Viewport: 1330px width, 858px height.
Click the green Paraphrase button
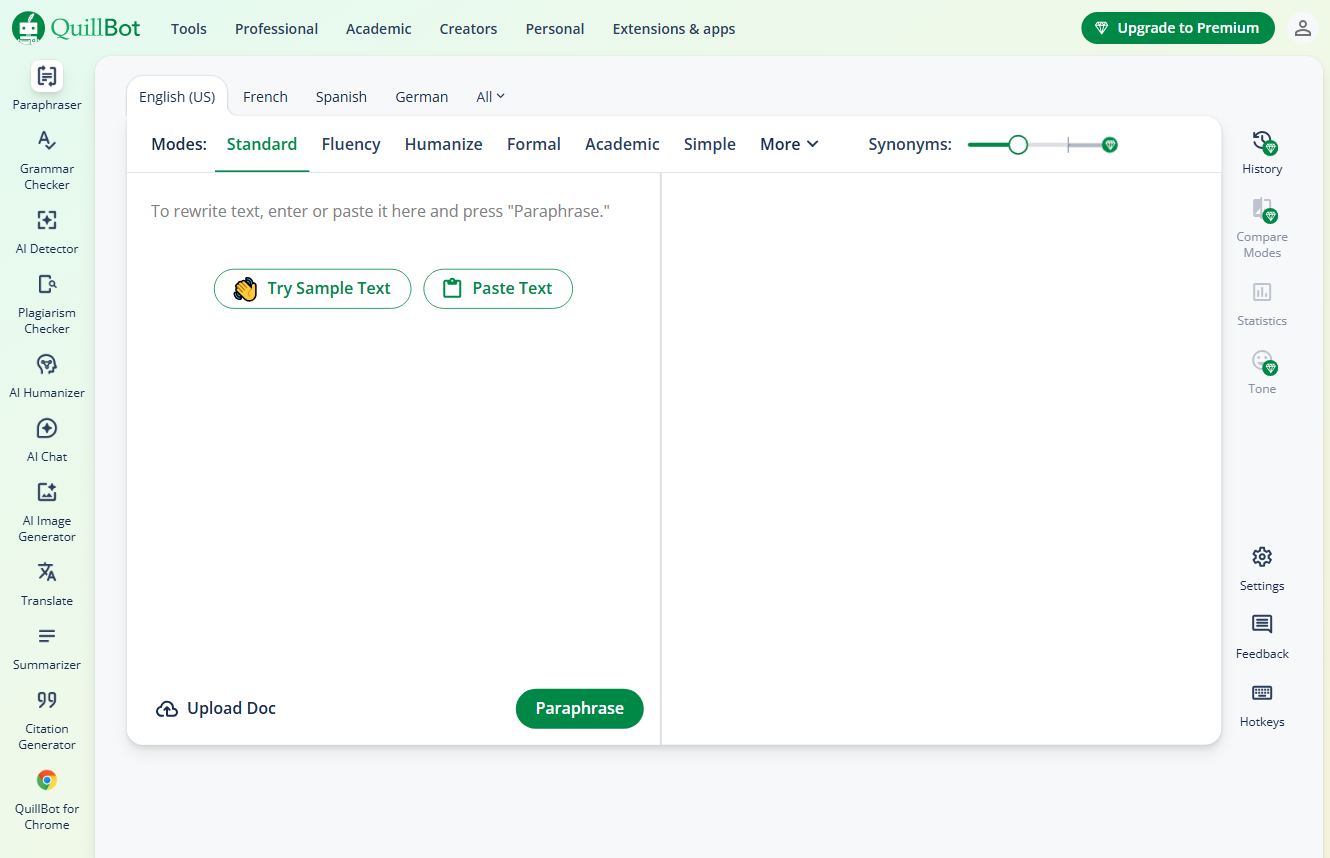[x=579, y=708]
